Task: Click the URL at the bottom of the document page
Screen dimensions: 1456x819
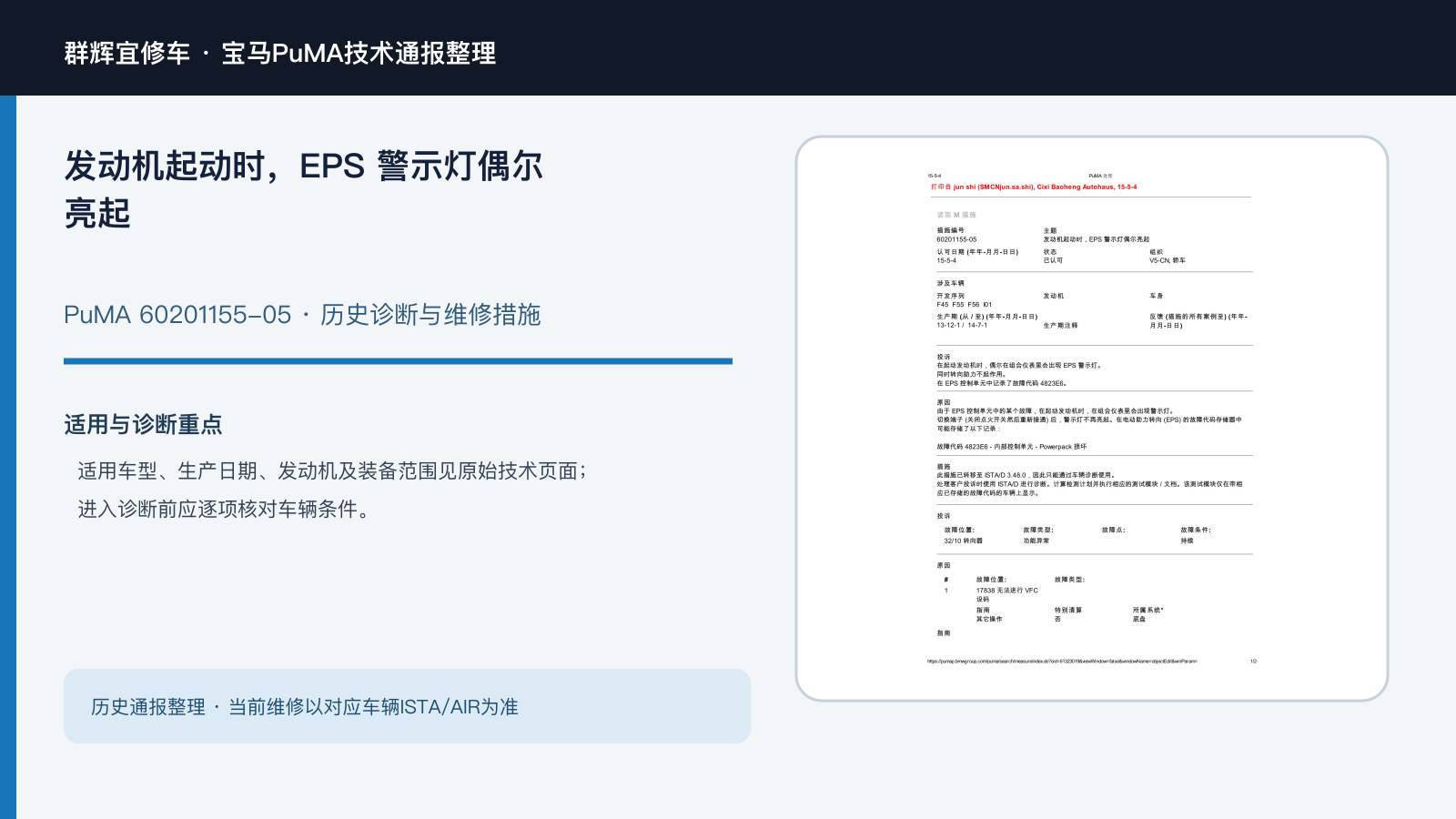Action: point(1062,662)
